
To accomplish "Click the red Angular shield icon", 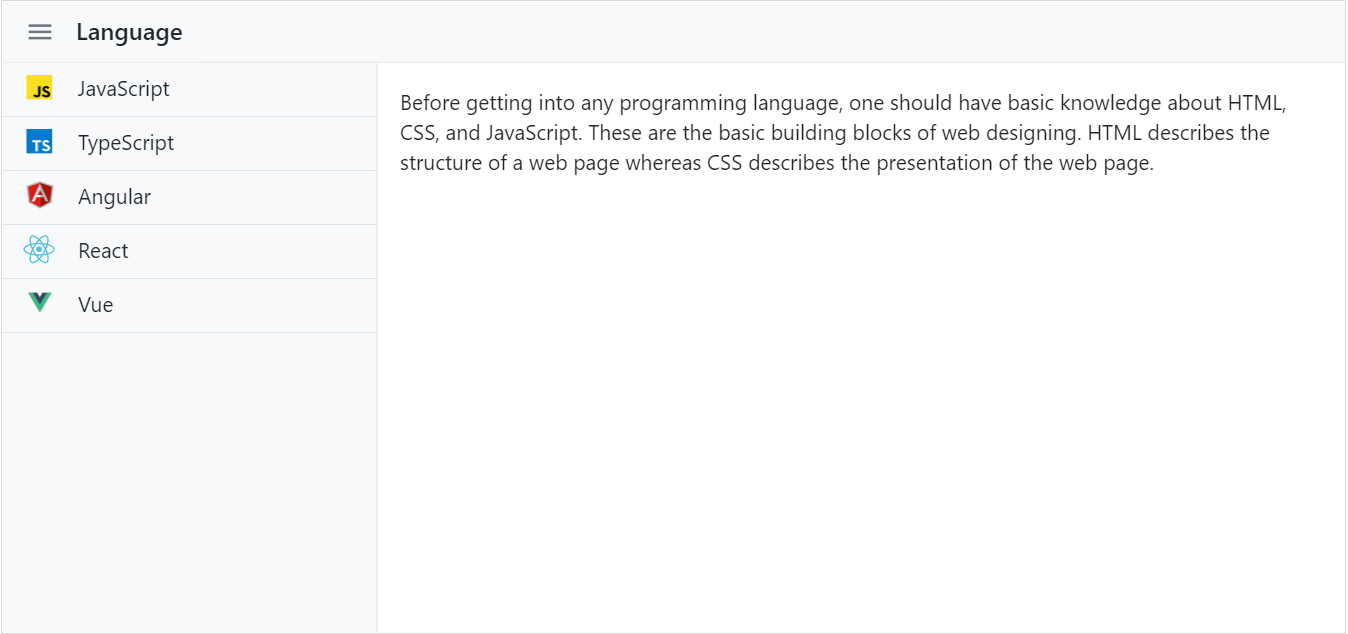I will (39, 196).
